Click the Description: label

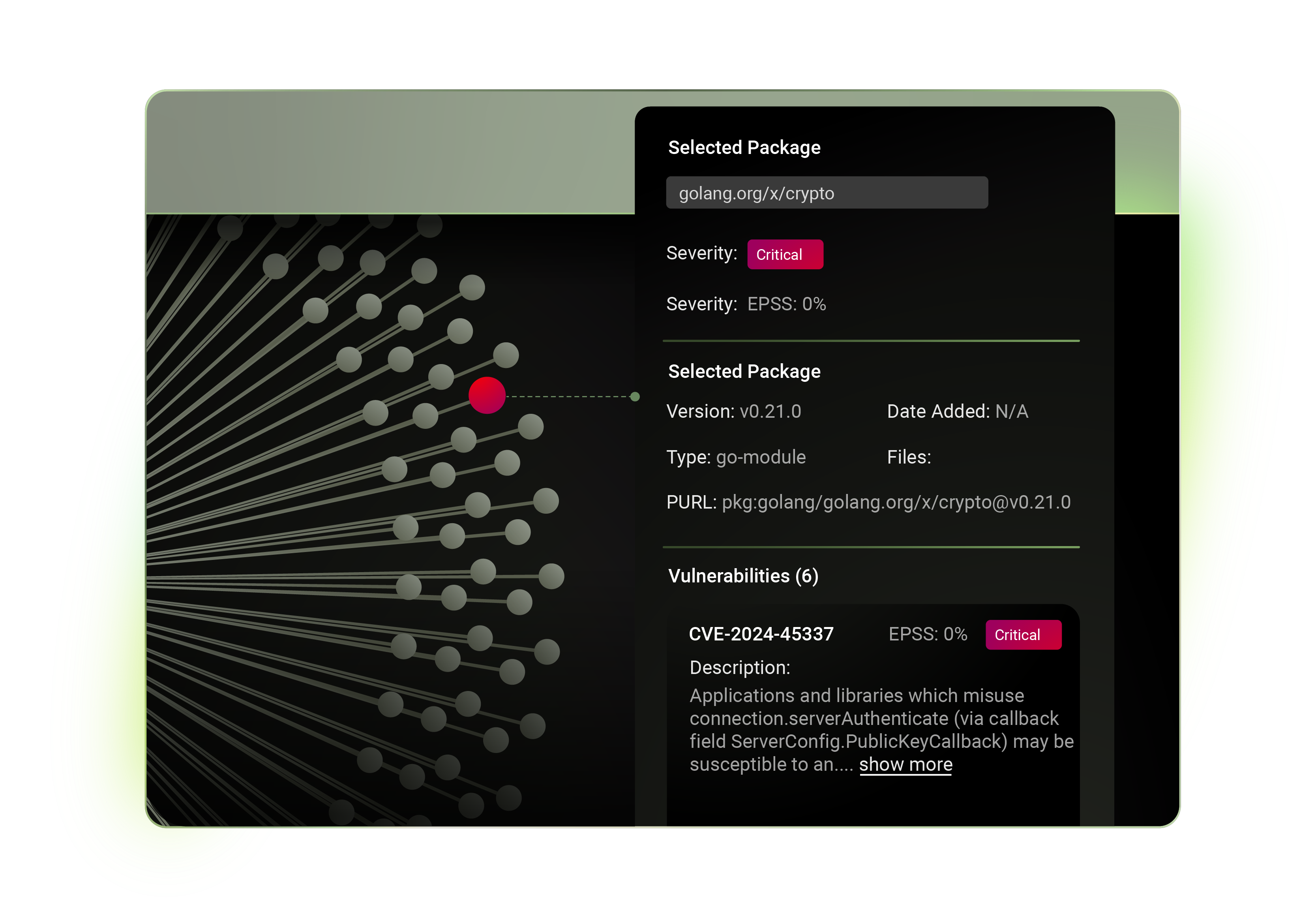coord(740,668)
